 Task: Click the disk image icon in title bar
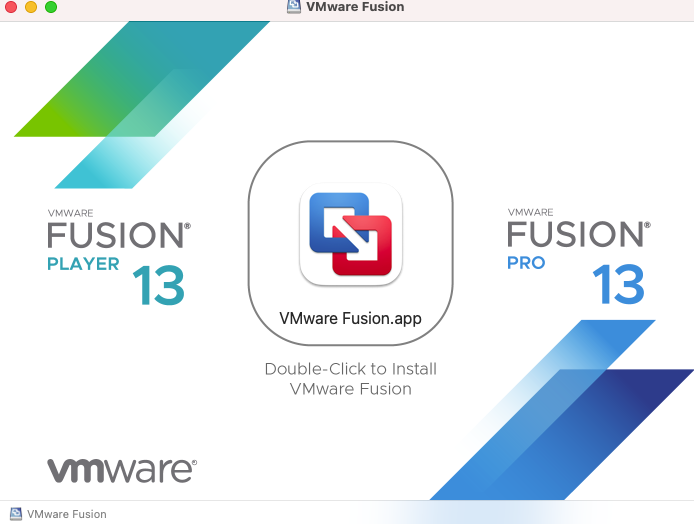[x=294, y=7]
